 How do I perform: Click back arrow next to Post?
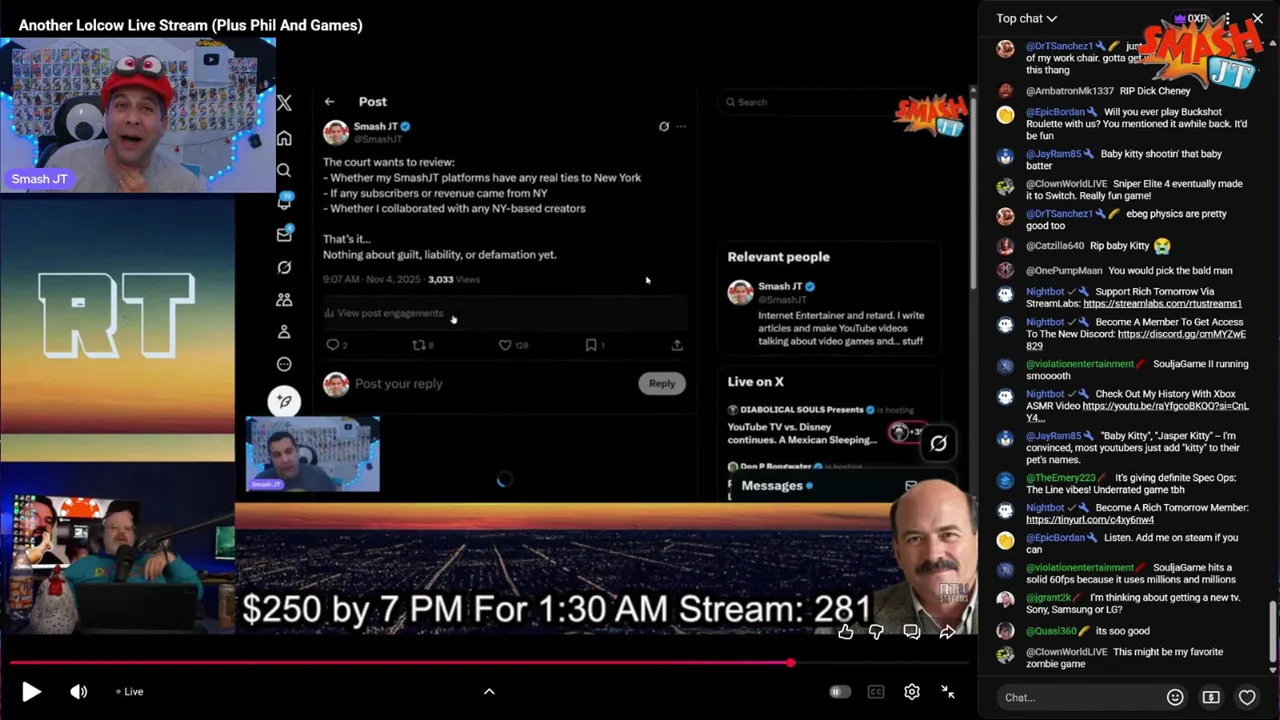[x=329, y=101]
